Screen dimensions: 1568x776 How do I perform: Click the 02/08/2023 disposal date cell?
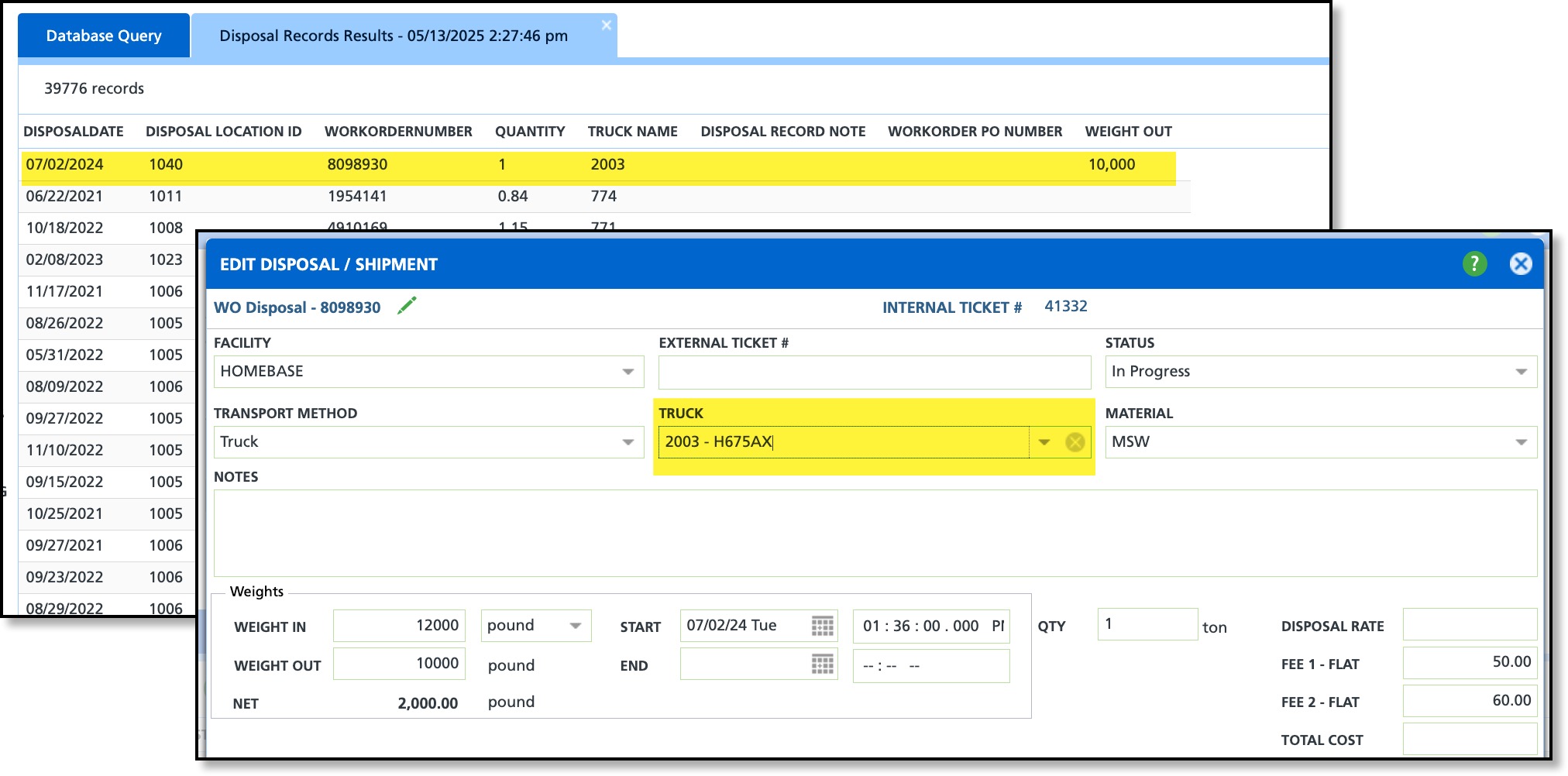(x=64, y=259)
